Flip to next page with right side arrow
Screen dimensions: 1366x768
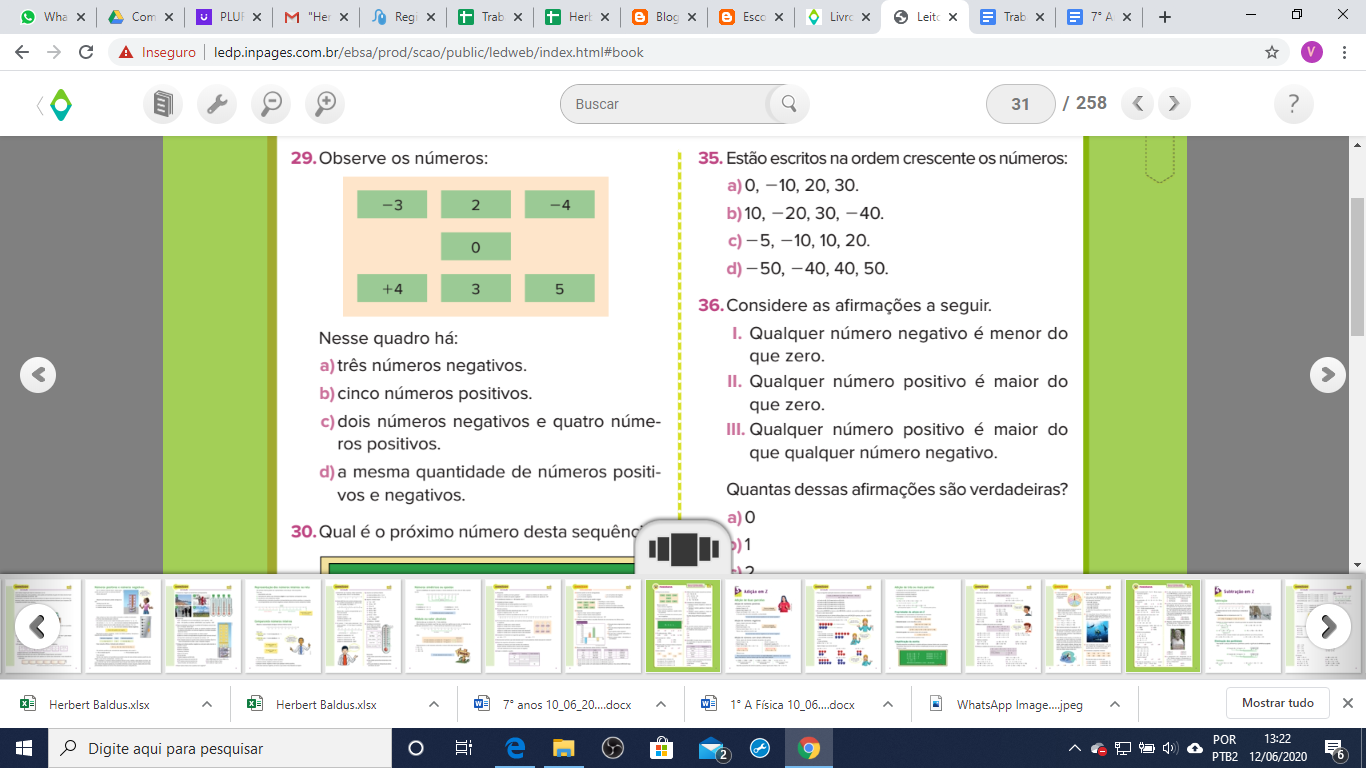tap(1328, 374)
